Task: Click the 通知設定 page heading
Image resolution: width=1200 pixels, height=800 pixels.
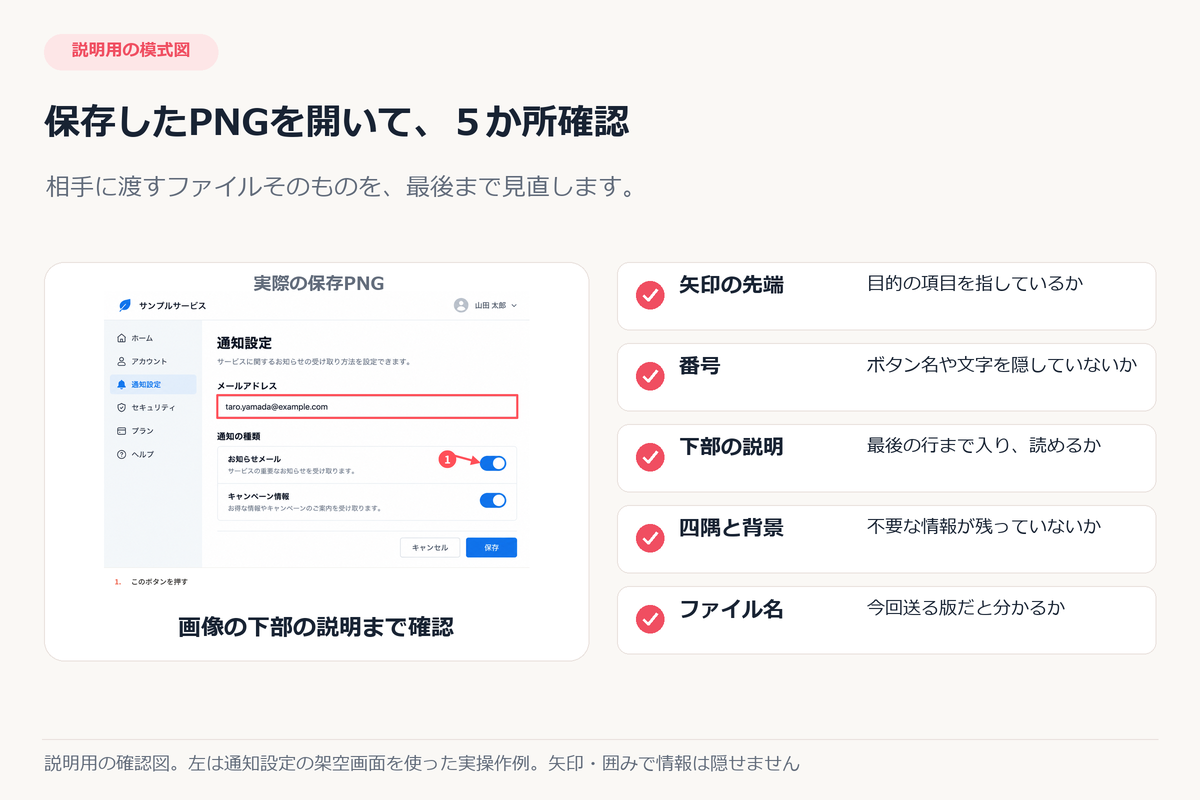Action: pos(245,343)
